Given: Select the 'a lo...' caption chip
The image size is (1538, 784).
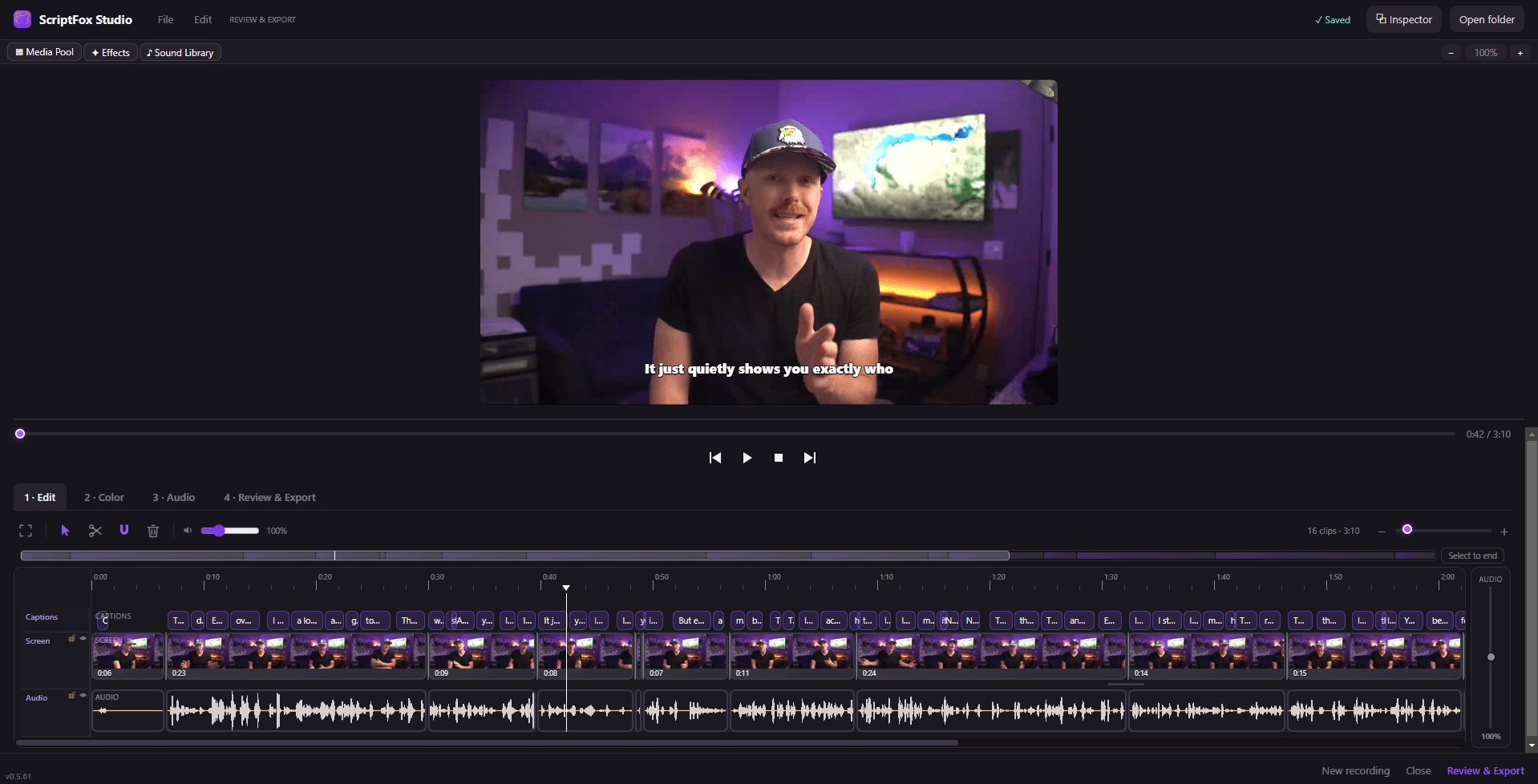Looking at the screenshot, I should coord(307,620).
